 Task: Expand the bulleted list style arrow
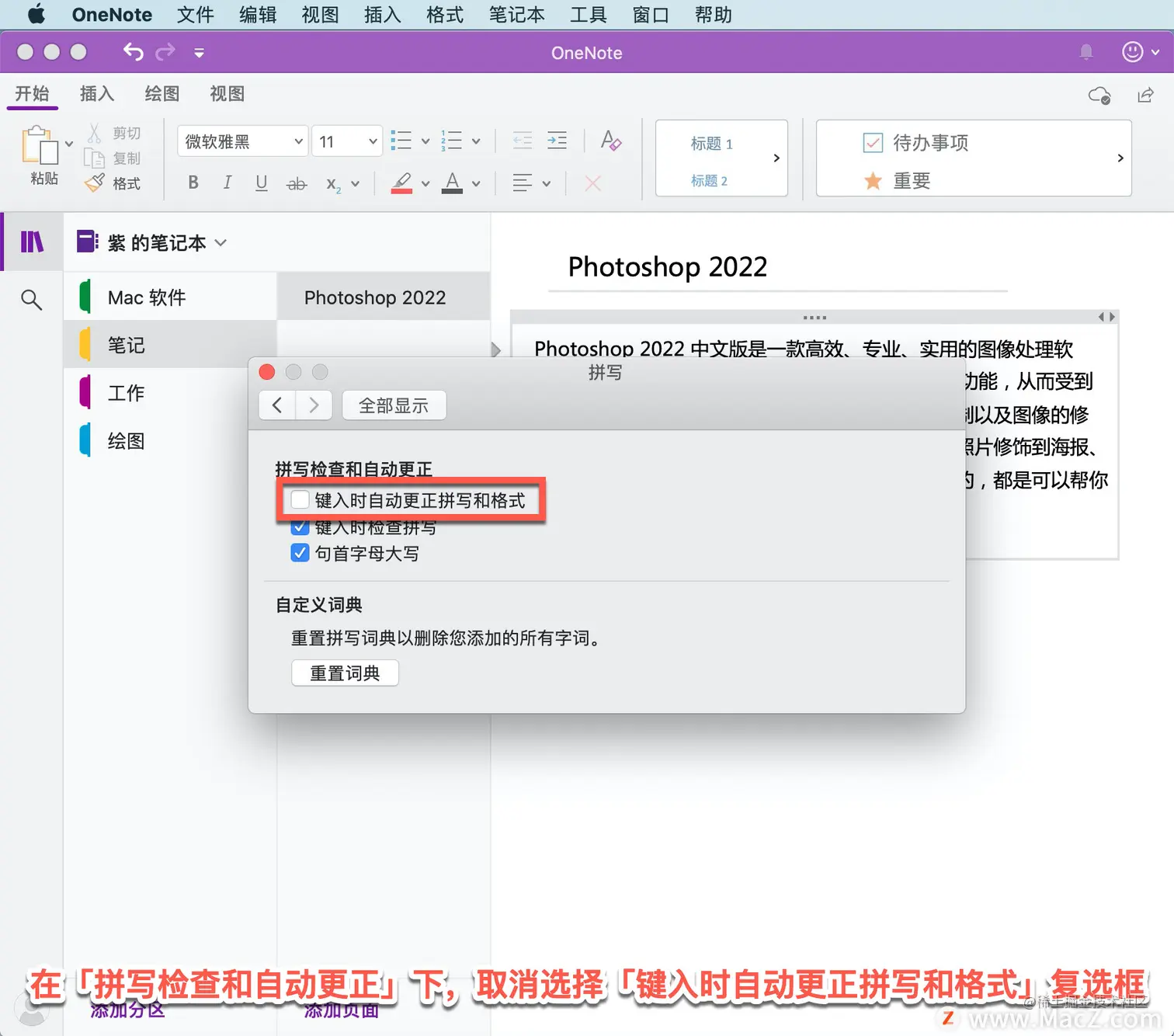425,141
